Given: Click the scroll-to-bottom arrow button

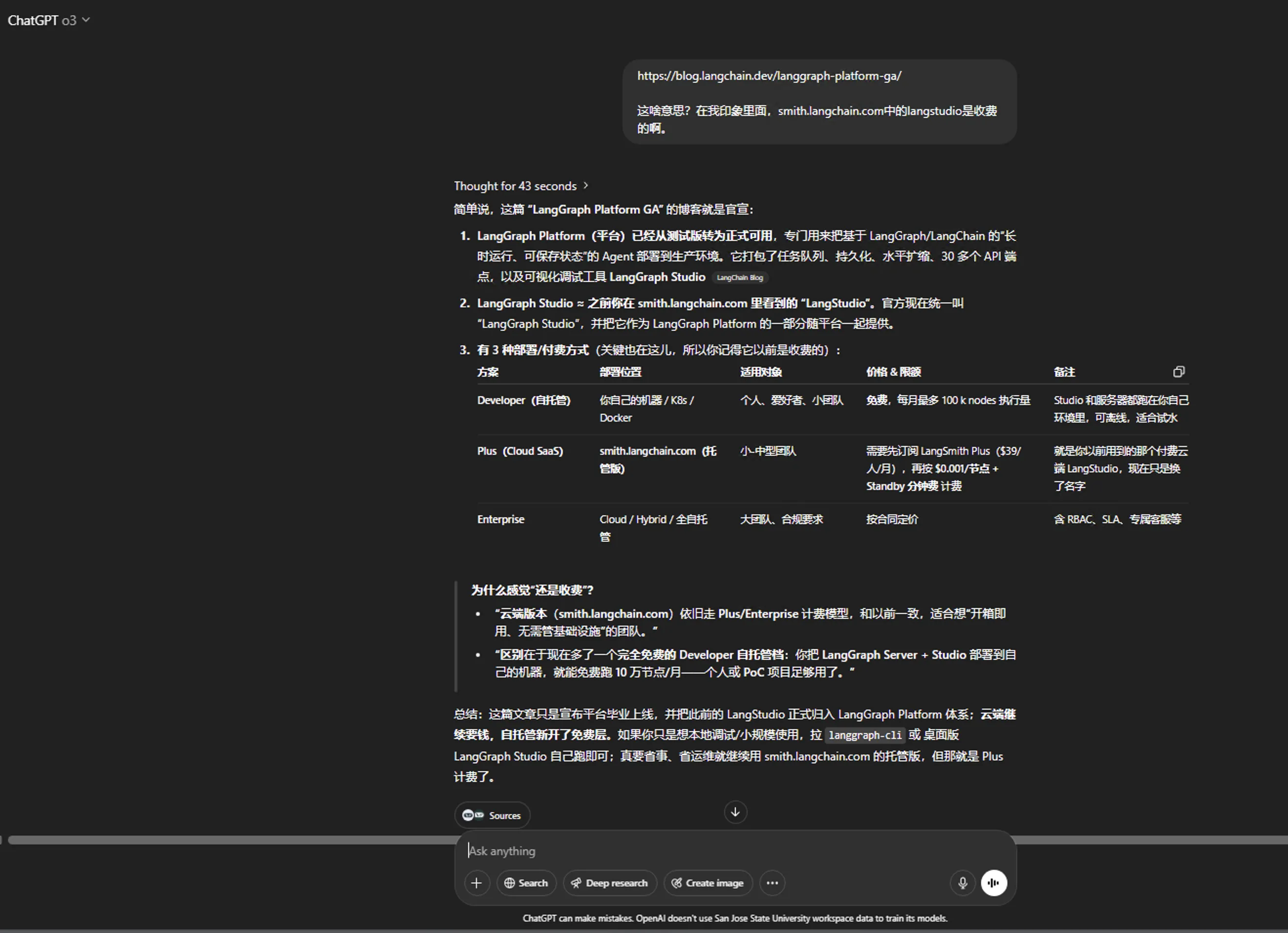Looking at the screenshot, I should click(x=735, y=812).
